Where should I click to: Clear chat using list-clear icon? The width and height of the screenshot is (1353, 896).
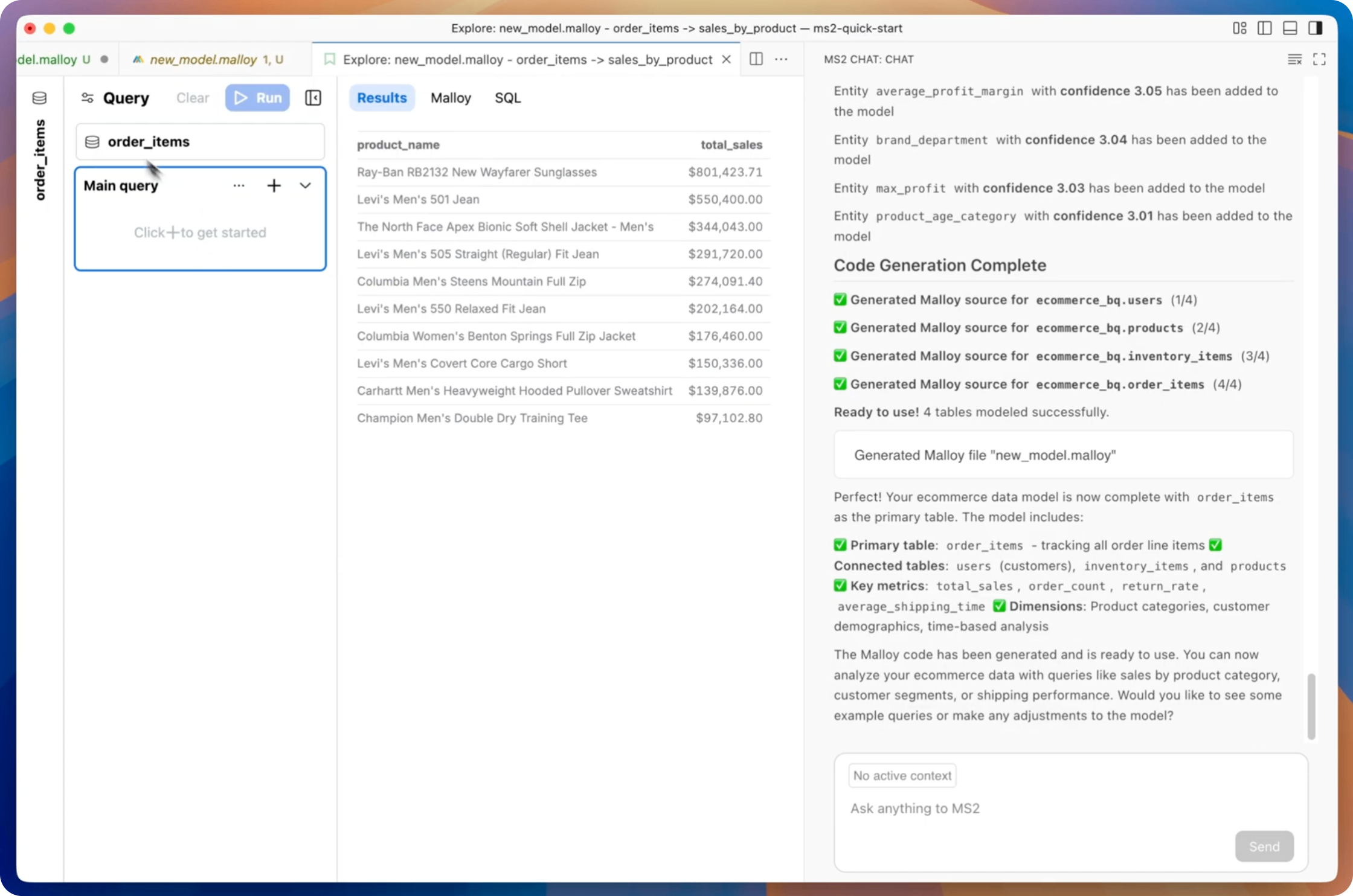point(1294,59)
